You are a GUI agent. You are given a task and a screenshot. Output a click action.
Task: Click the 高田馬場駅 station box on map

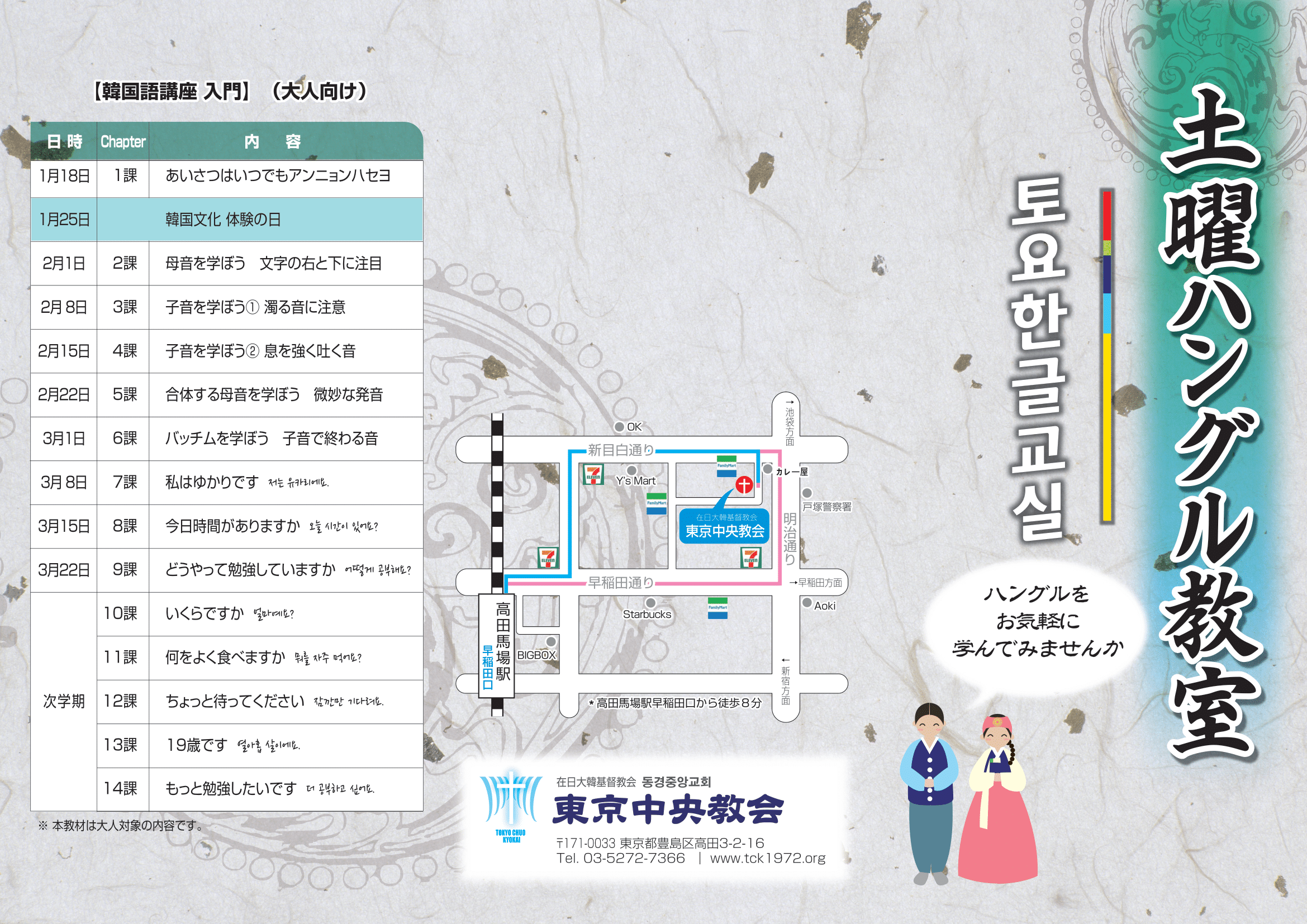point(496,645)
